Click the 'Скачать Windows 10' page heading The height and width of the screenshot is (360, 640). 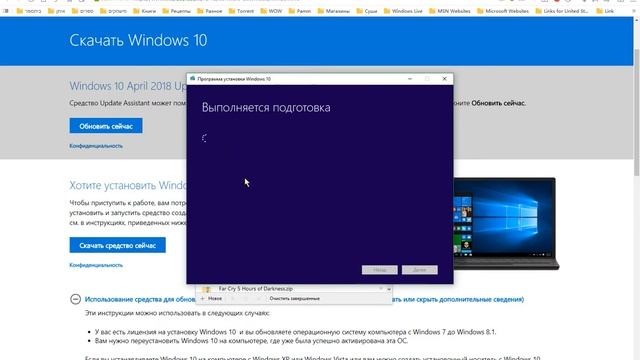click(138, 40)
